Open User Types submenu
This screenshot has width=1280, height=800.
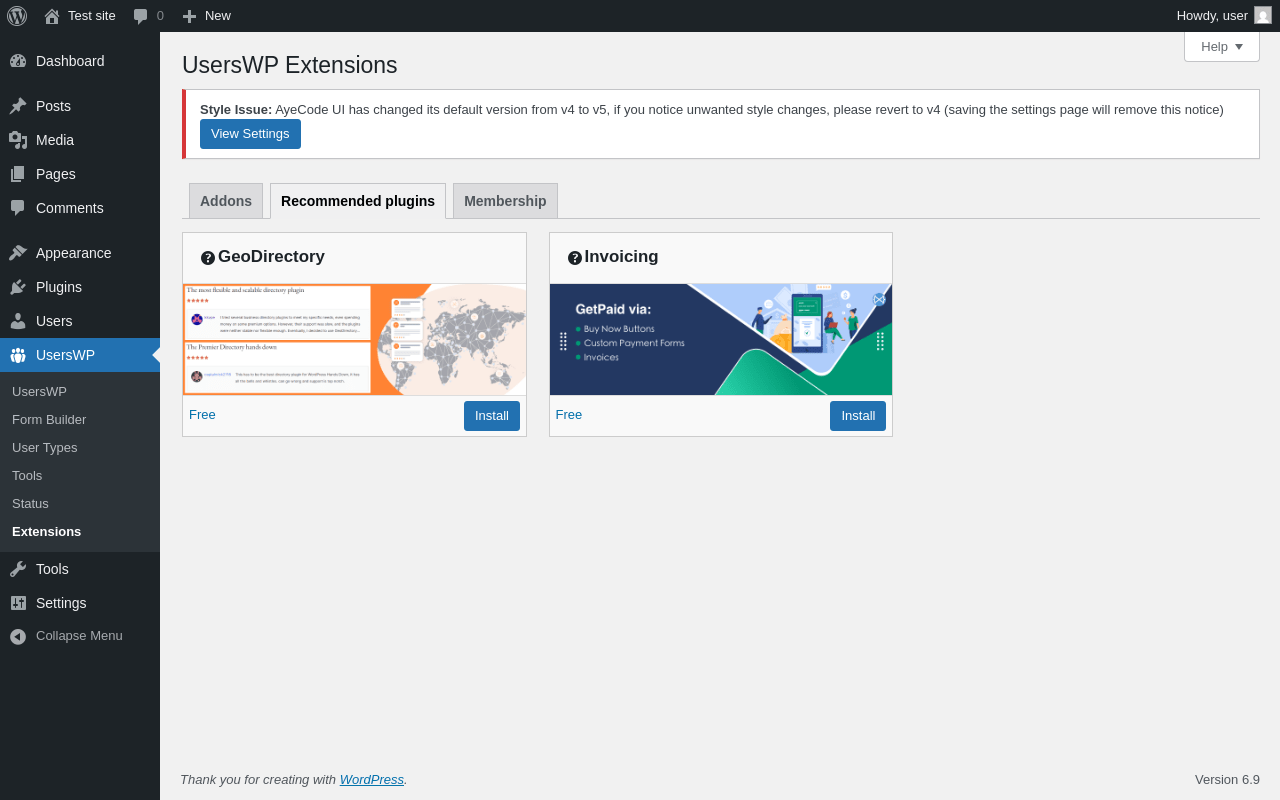[x=80, y=448]
